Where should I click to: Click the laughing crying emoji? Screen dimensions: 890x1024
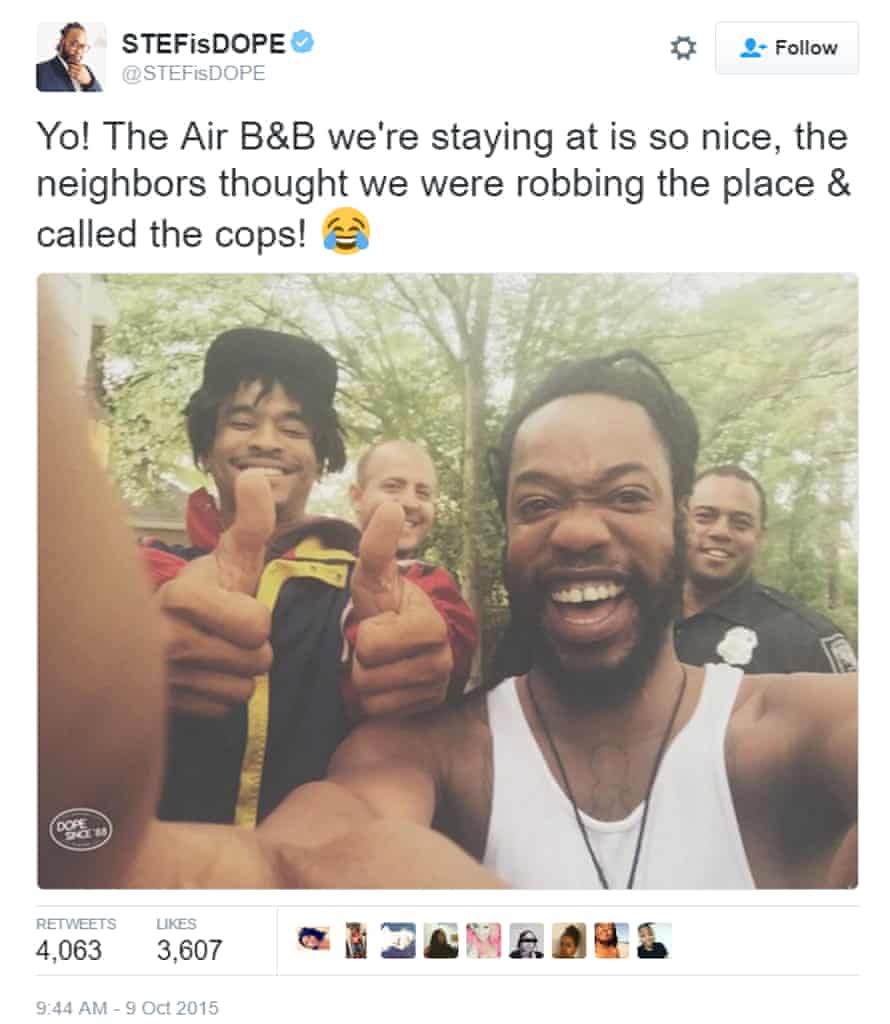347,231
